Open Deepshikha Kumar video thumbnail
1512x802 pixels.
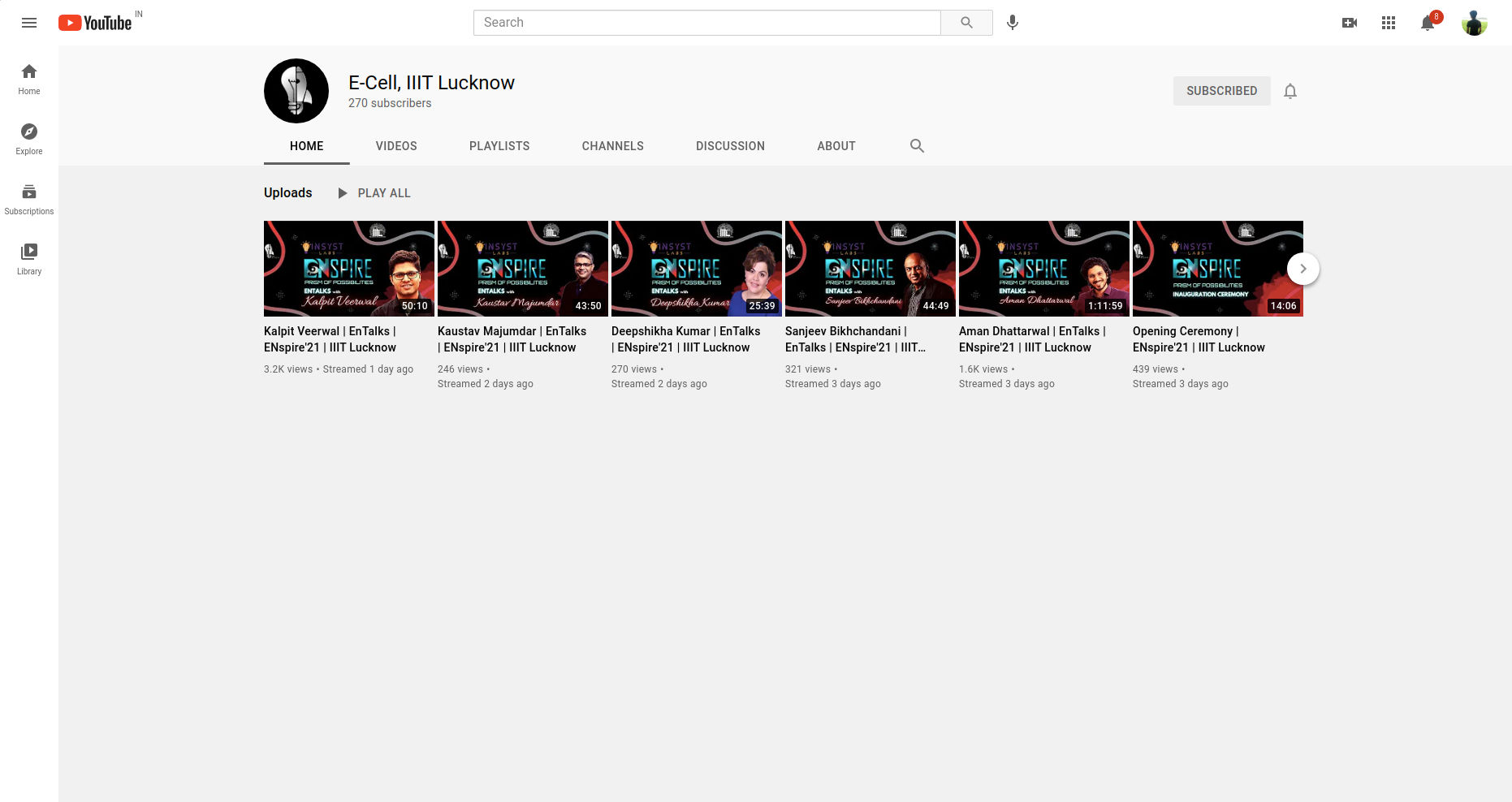pyautogui.click(x=697, y=269)
